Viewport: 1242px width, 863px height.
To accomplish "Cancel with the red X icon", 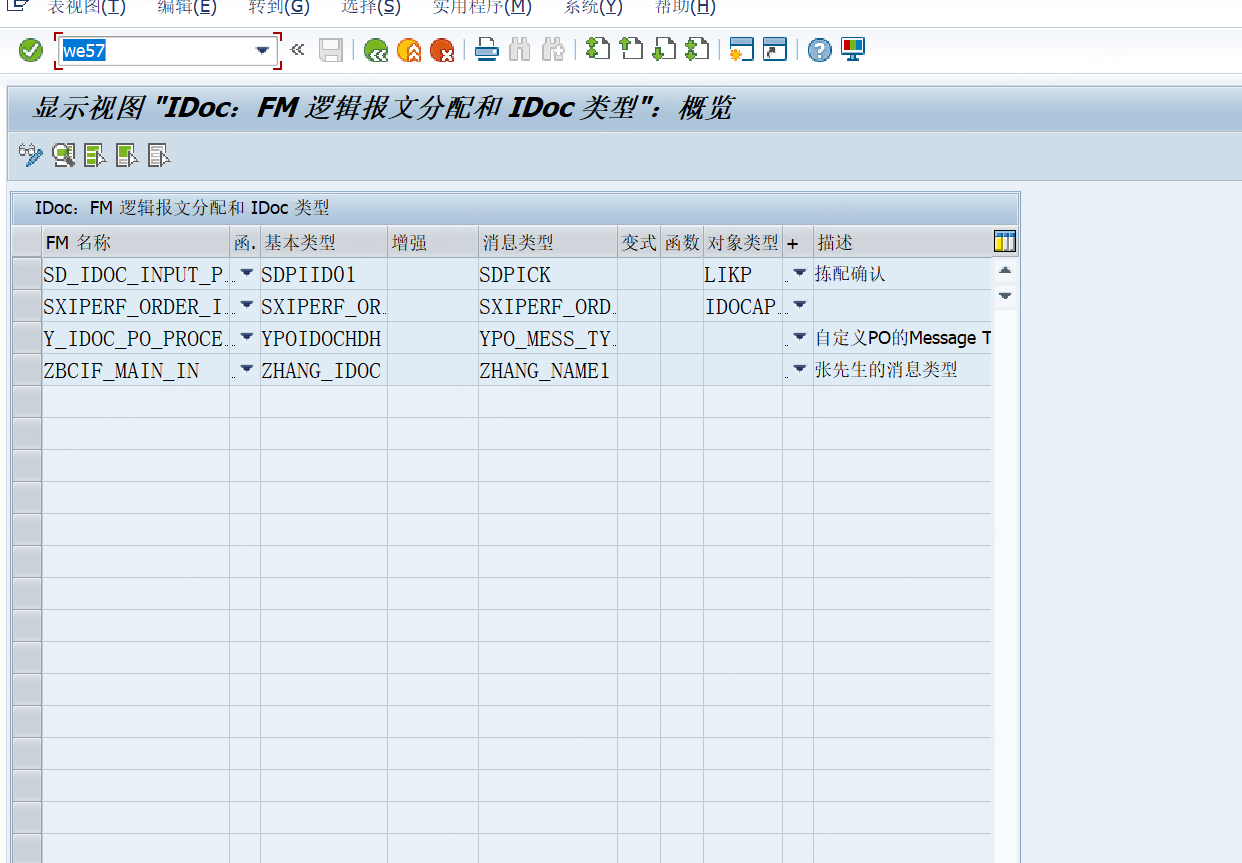I will click(441, 48).
